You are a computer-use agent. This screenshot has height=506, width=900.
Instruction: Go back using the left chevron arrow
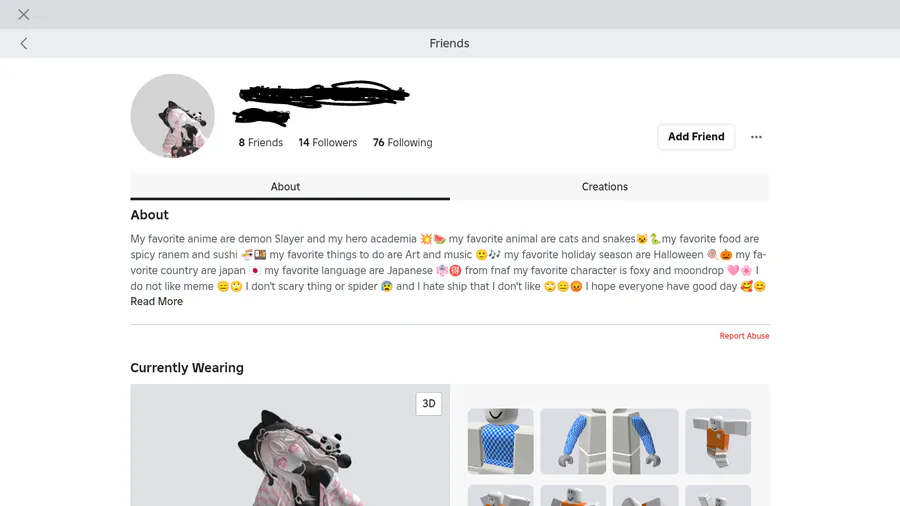pos(24,44)
